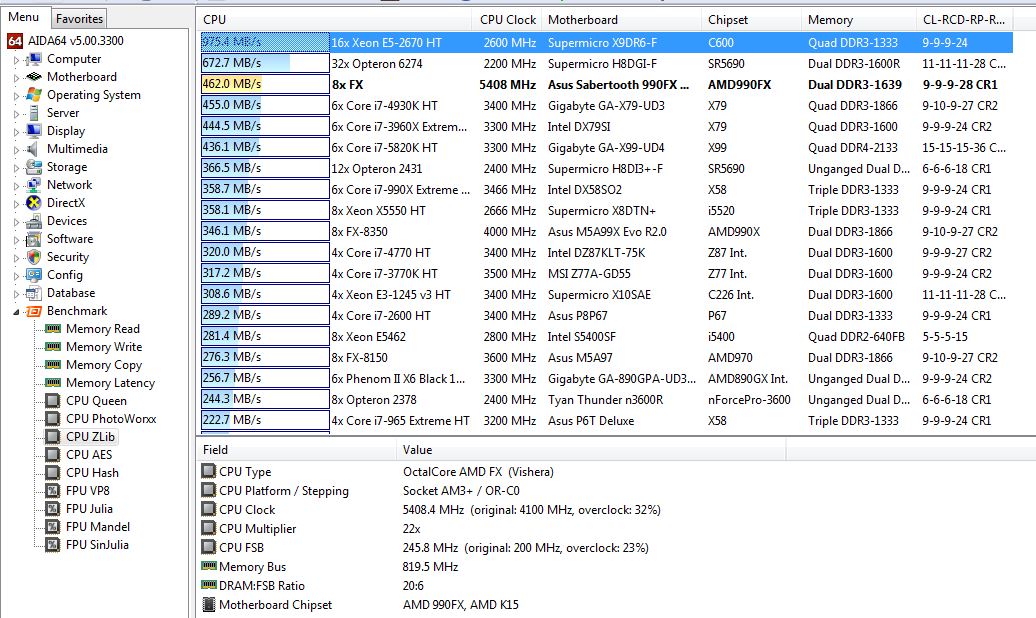The height and width of the screenshot is (618, 1036).
Task: Sort by the Motherboard column header
Action: (x=622, y=20)
